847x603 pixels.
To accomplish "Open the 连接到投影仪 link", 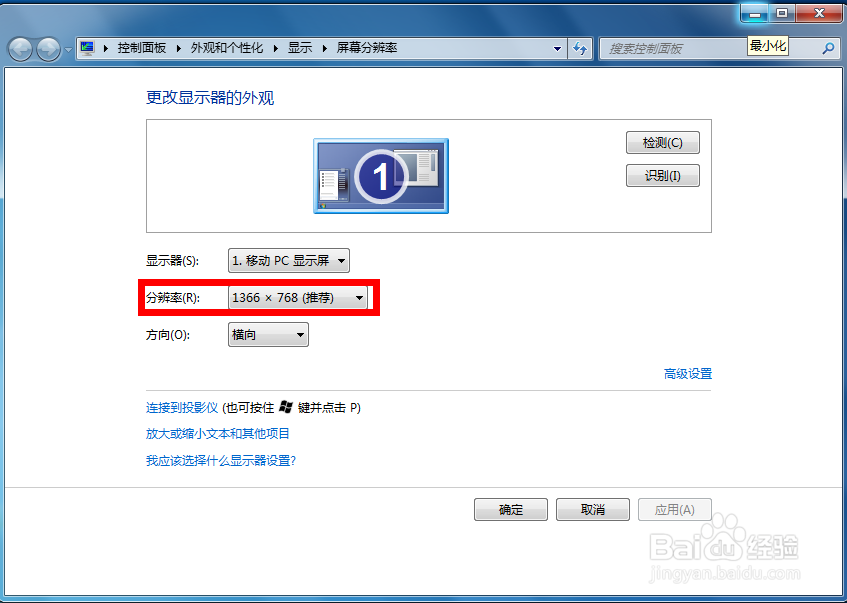I will 182,407.
